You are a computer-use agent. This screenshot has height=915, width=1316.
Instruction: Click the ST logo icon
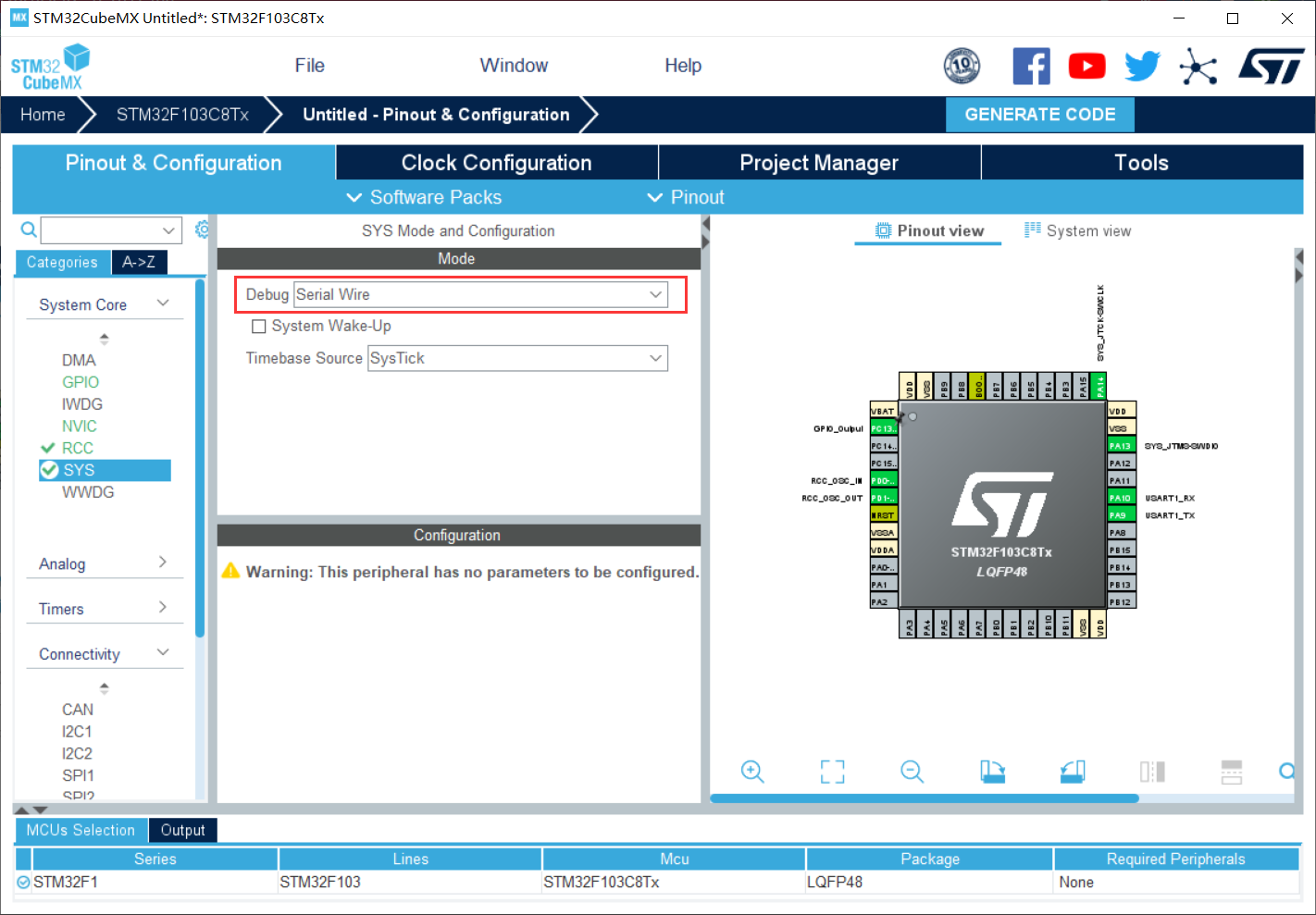tap(1272, 67)
